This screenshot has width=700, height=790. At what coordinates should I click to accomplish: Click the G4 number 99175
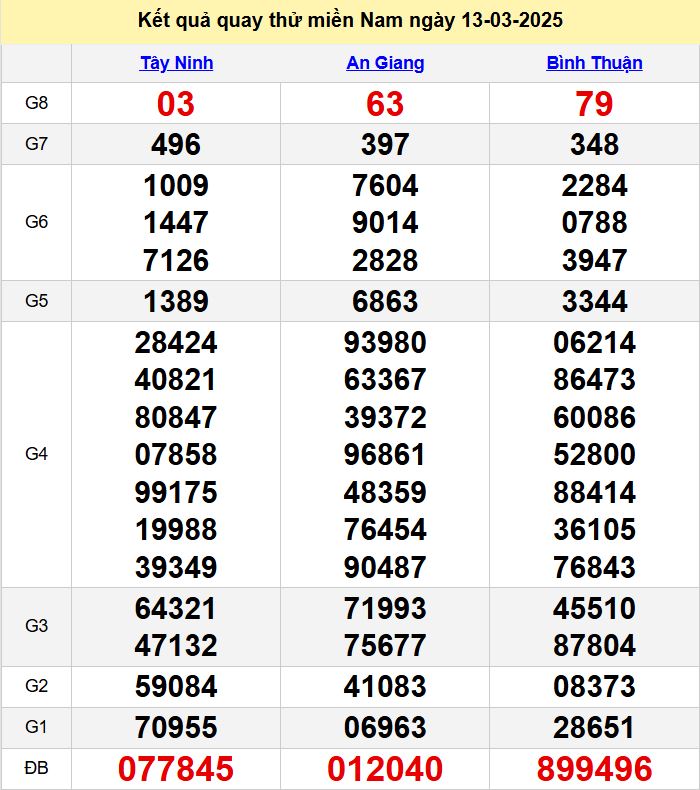(x=176, y=492)
